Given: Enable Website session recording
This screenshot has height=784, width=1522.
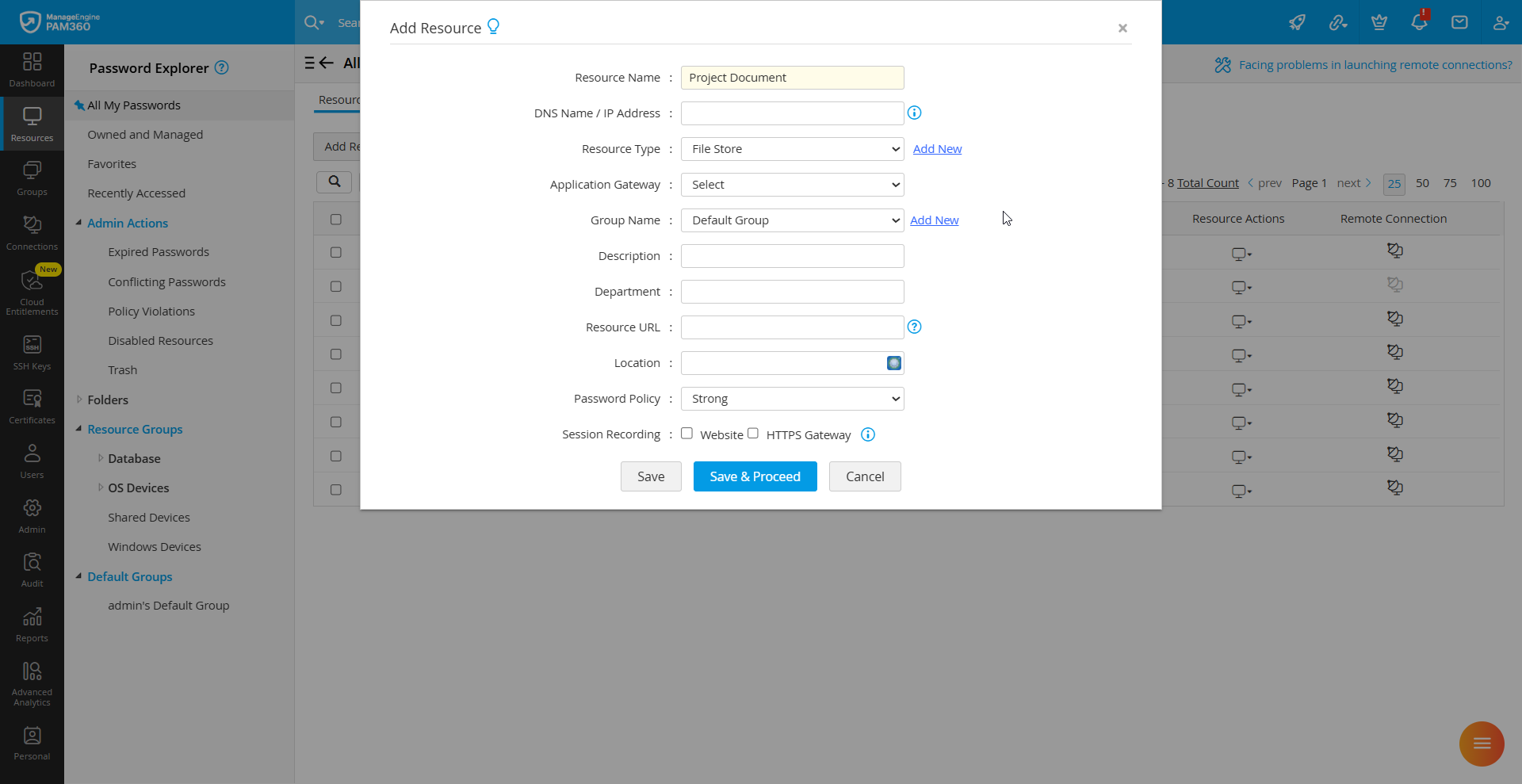Looking at the screenshot, I should [x=687, y=434].
